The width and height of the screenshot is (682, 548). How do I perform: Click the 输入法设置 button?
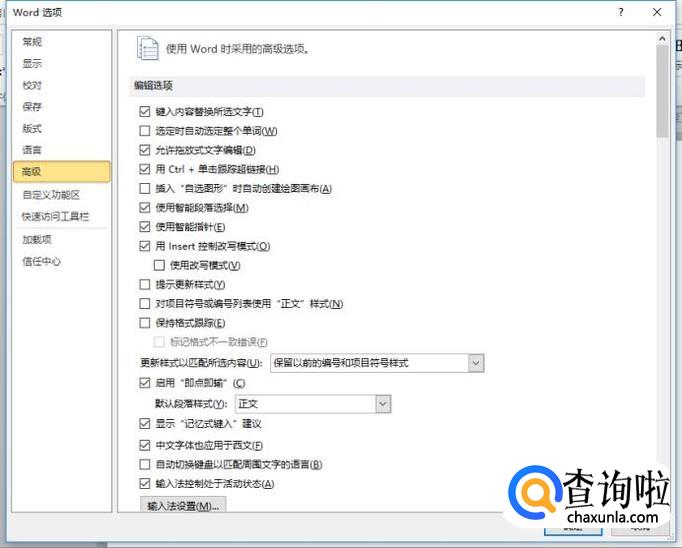(x=183, y=506)
